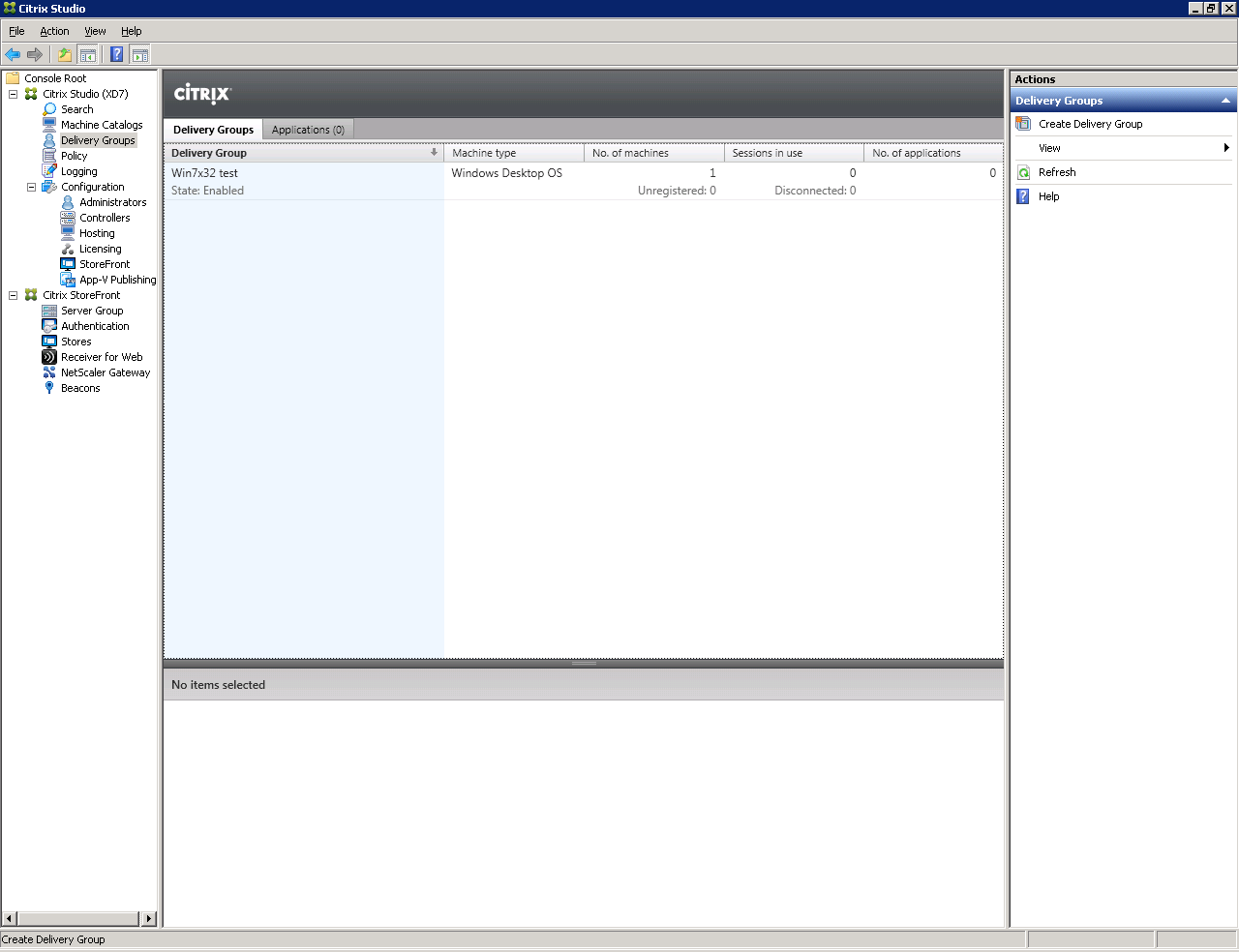Click the Refresh action link
This screenshot has width=1239, height=952.
[1057, 172]
